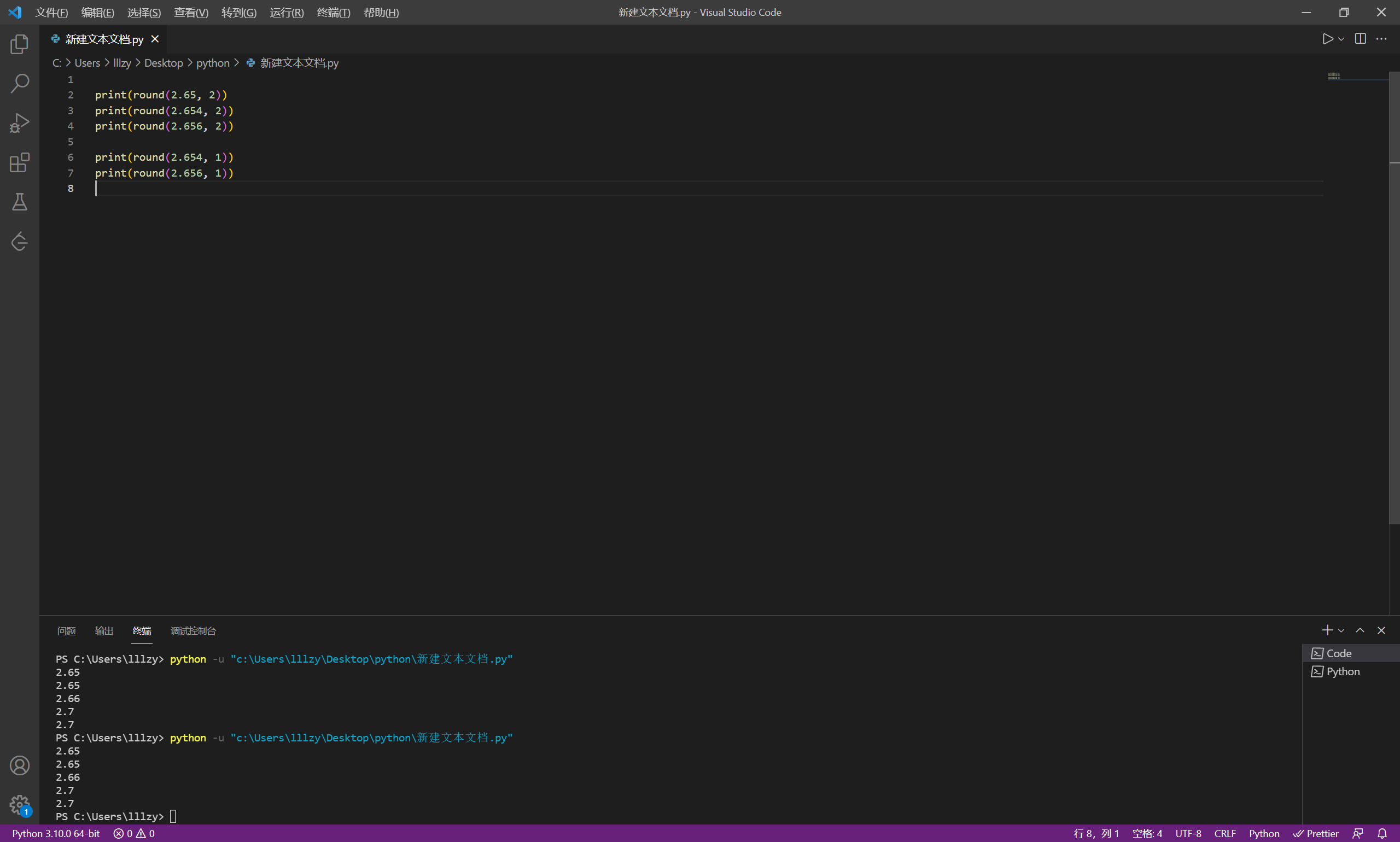Switch to the 问题 panel tab
1400x842 pixels.
coord(66,631)
